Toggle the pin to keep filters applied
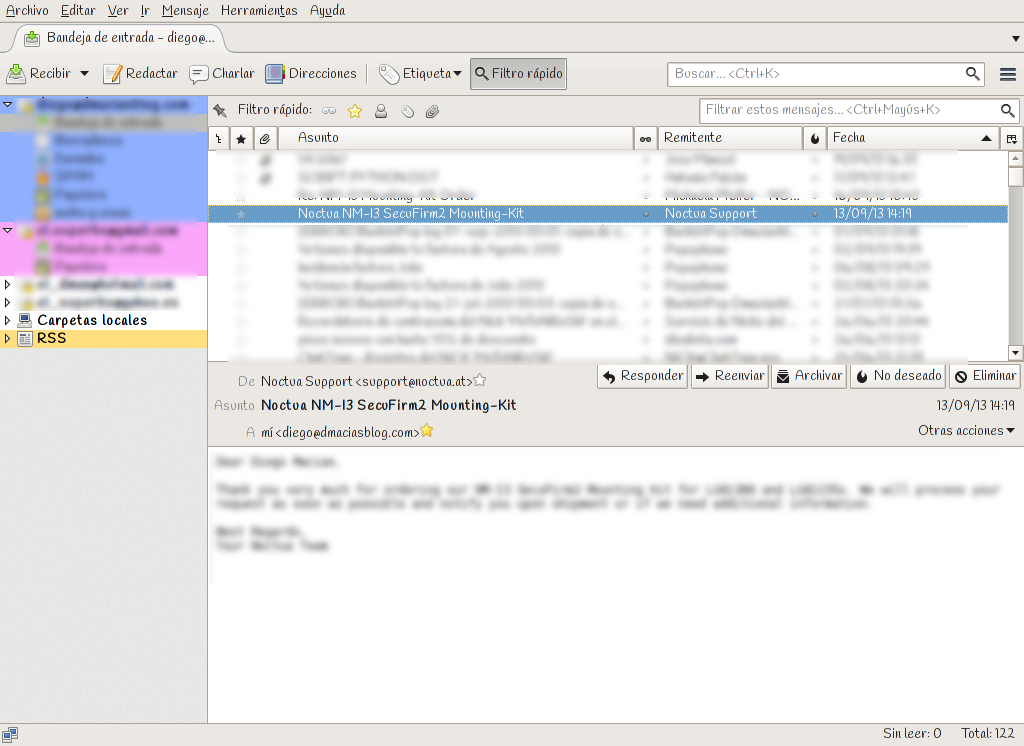1024x746 pixels. (x=220, y=110)
